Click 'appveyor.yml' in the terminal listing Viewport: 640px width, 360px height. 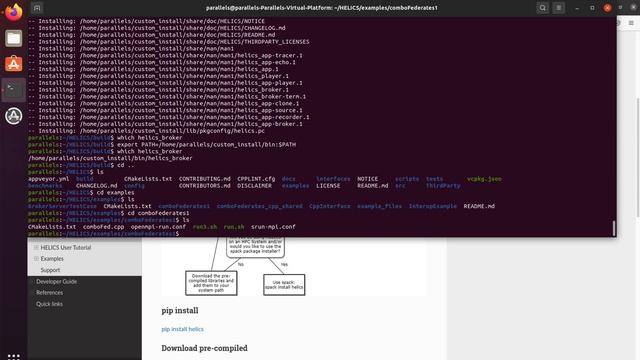pyautogui.click(x=49, y=179)
